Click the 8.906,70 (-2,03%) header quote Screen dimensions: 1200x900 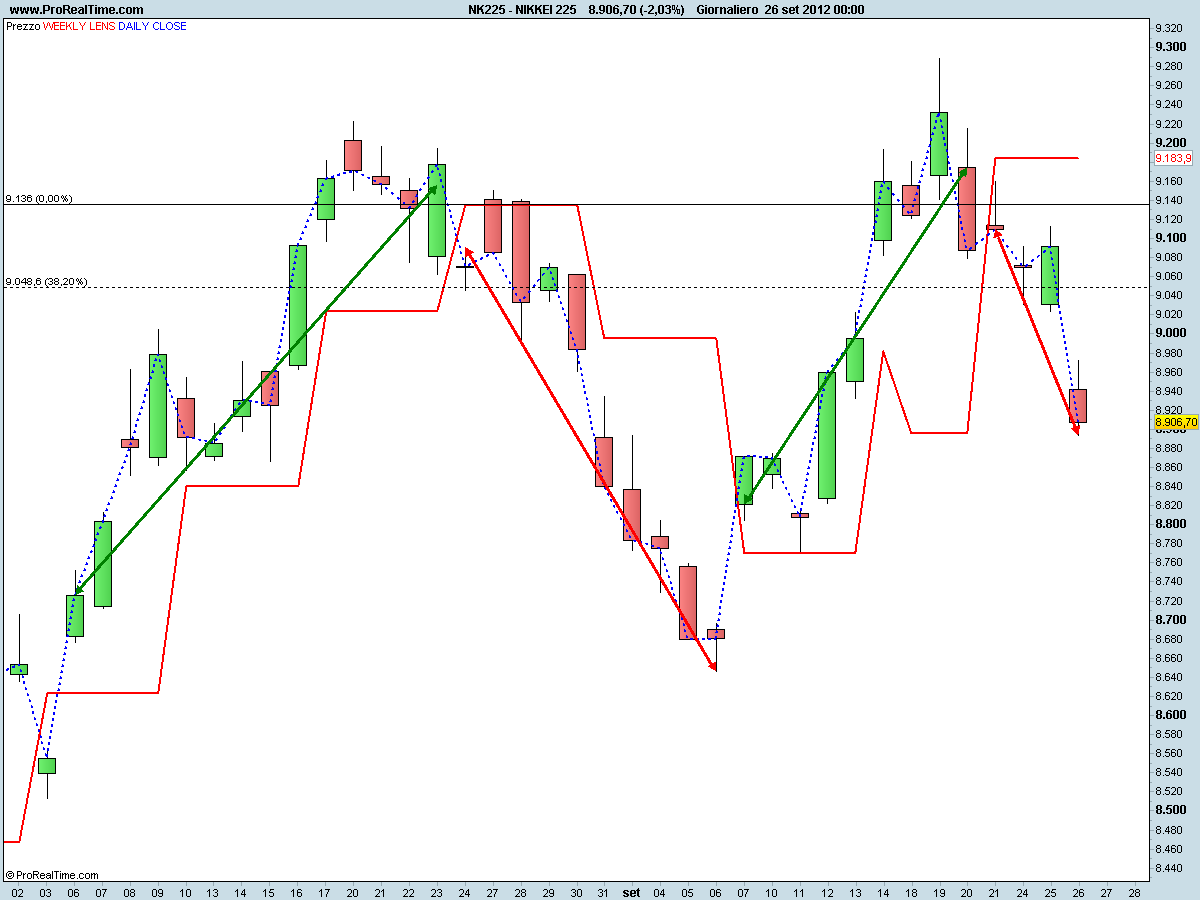coord(636,9)
